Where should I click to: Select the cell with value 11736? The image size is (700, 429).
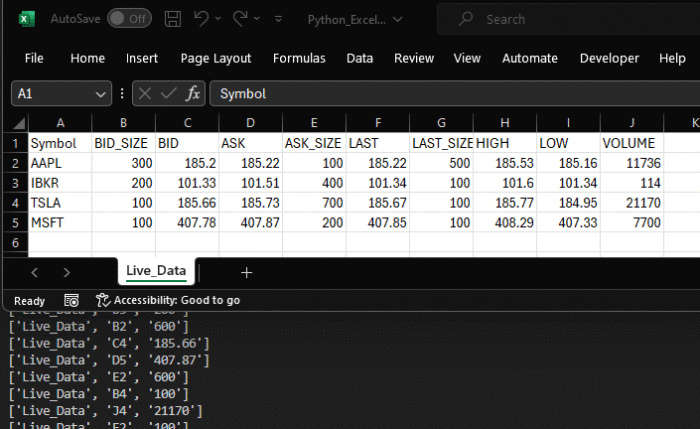coord(632,163)
